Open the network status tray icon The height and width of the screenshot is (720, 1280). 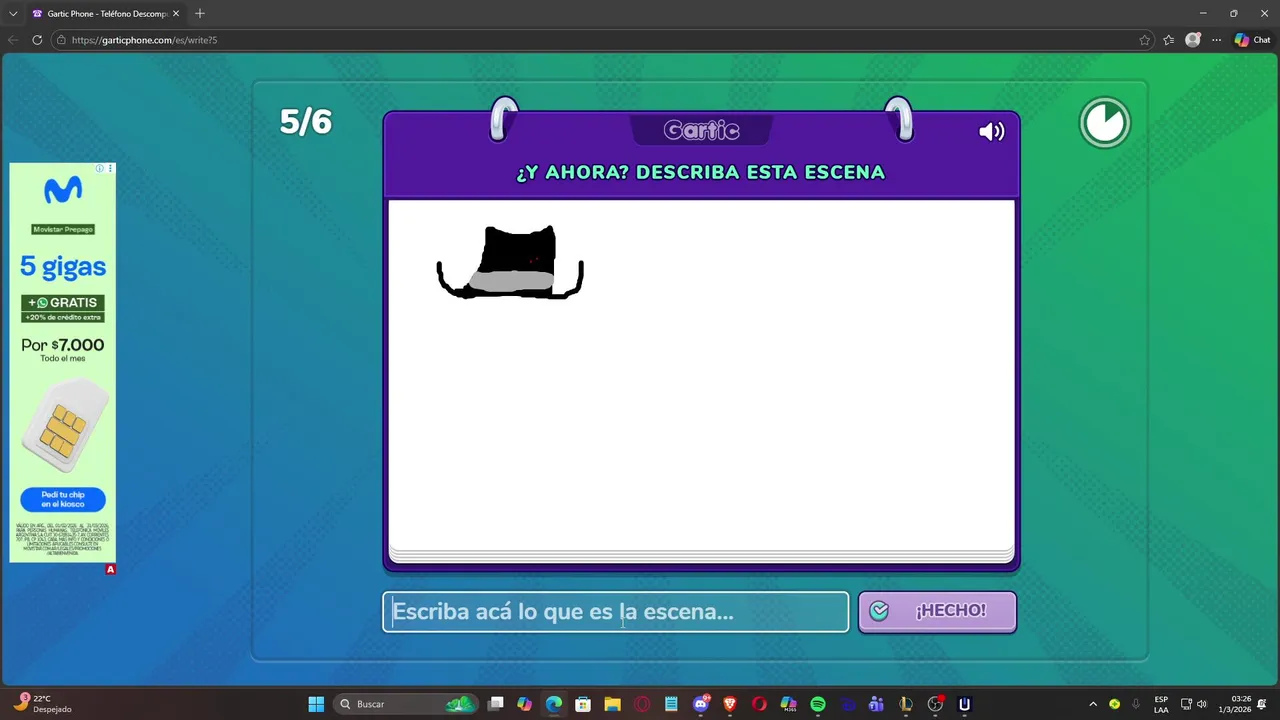[1187, 704]
